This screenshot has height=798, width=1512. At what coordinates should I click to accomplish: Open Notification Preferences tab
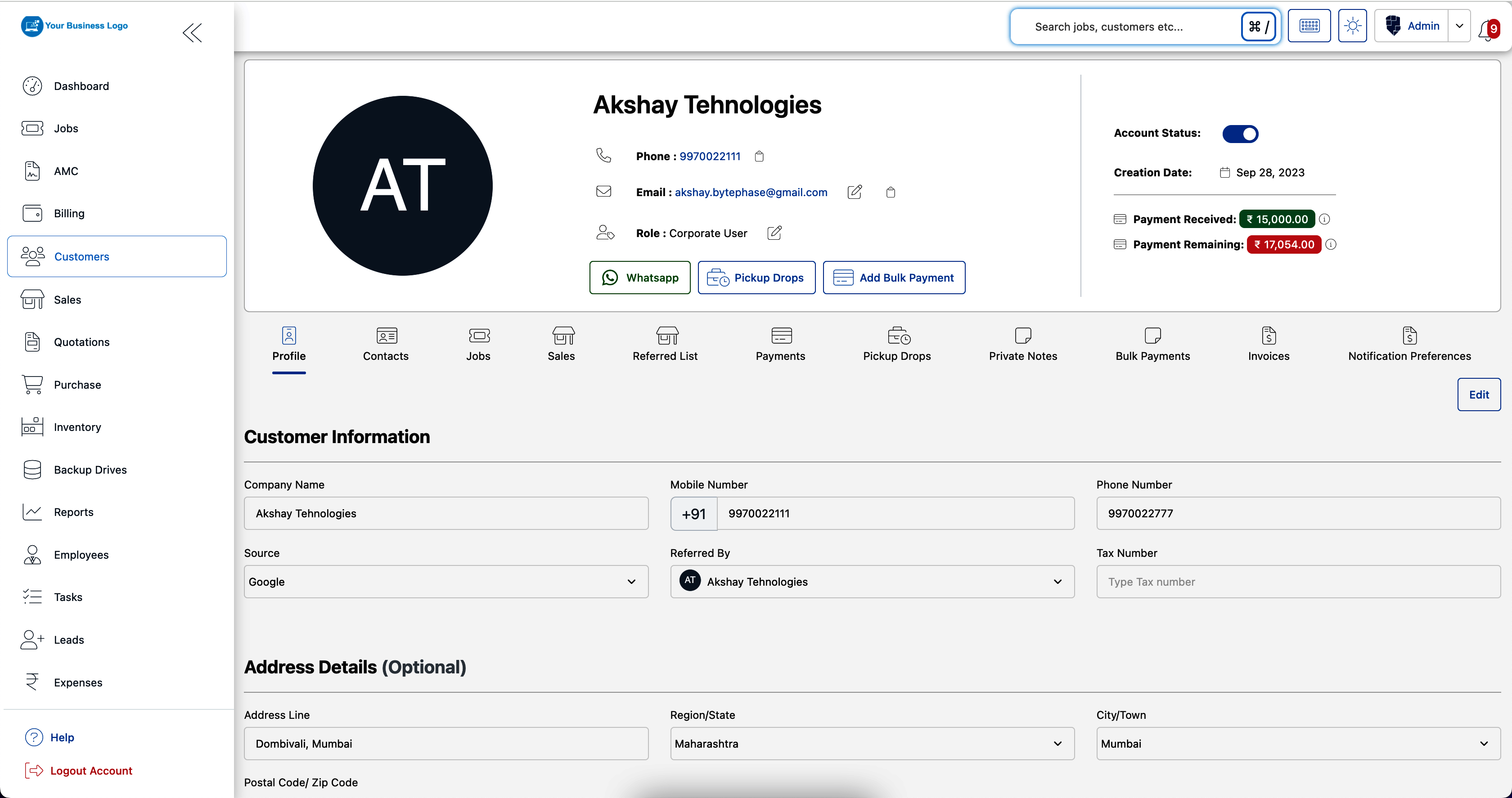(x=1409, y=345)
